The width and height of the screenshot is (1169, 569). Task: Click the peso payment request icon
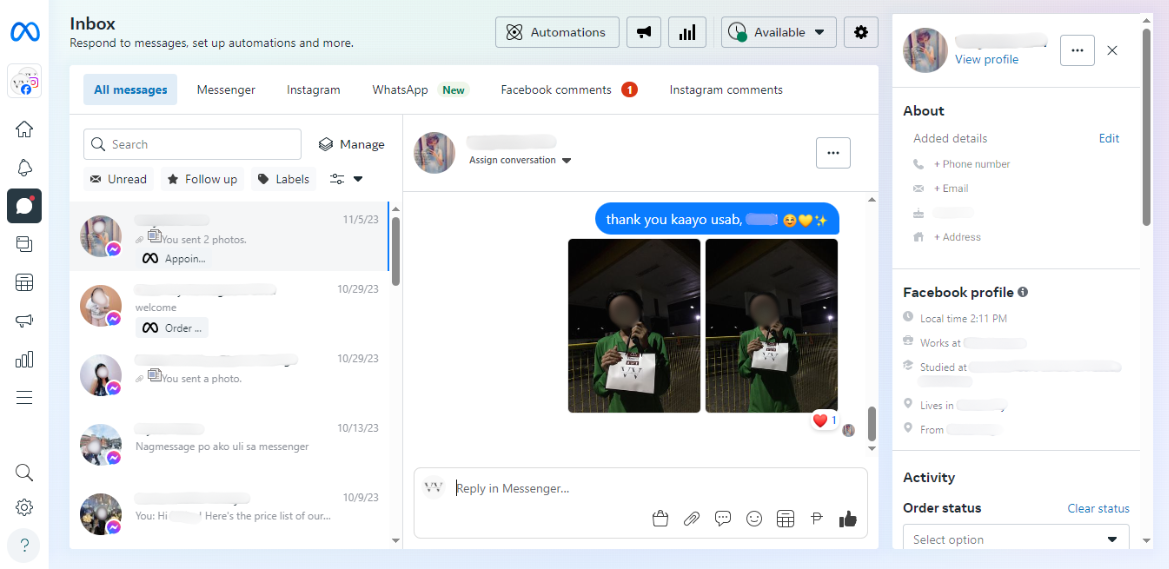click(816, 518)
